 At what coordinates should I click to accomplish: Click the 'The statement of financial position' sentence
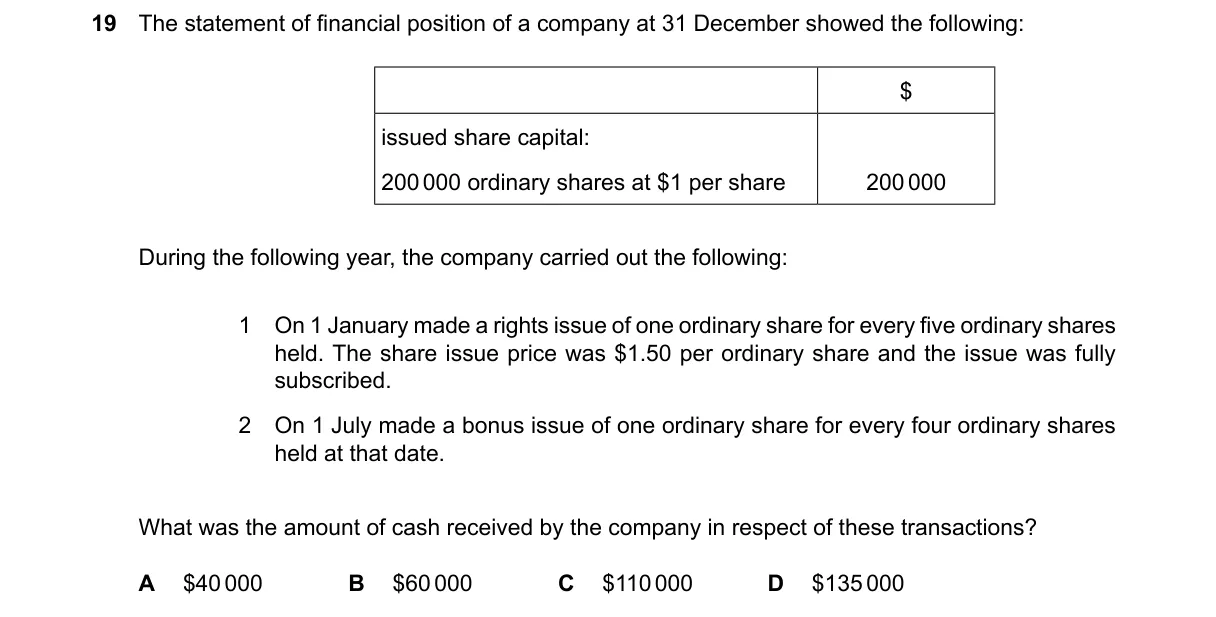(x=581, y=25)
